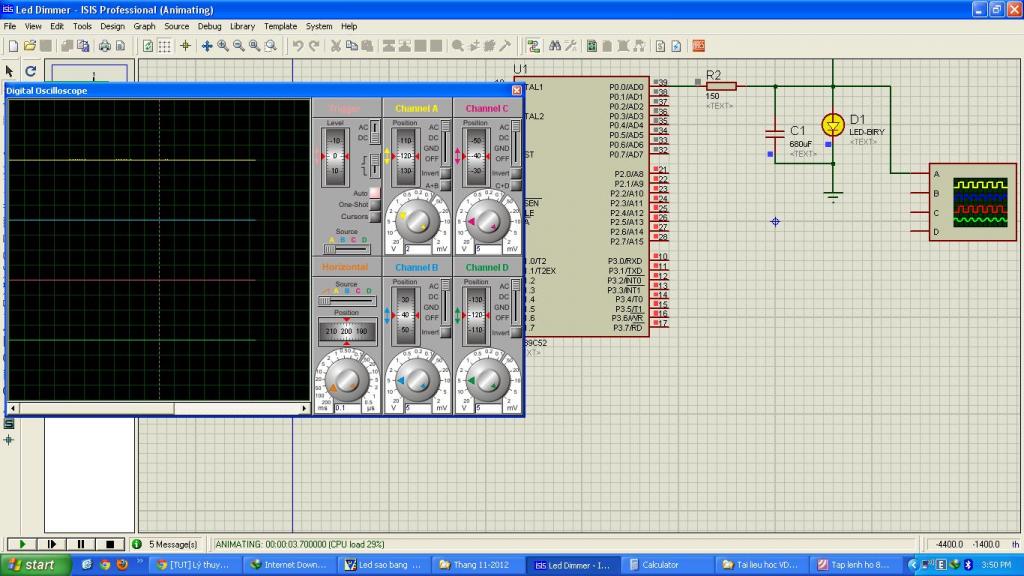Click the Undo arrow icon
The image size is (1024, 576).
click(298, 46)
